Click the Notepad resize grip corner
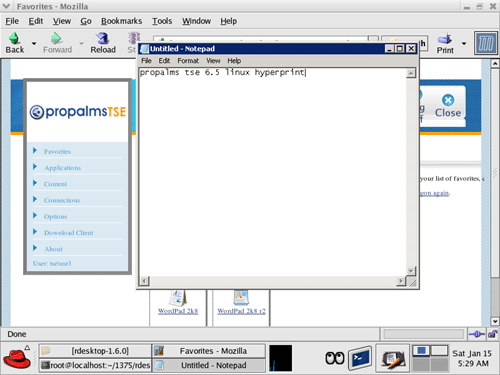This screenshot has height=375, width=500. pyautogui.click(x=412, y=282)
